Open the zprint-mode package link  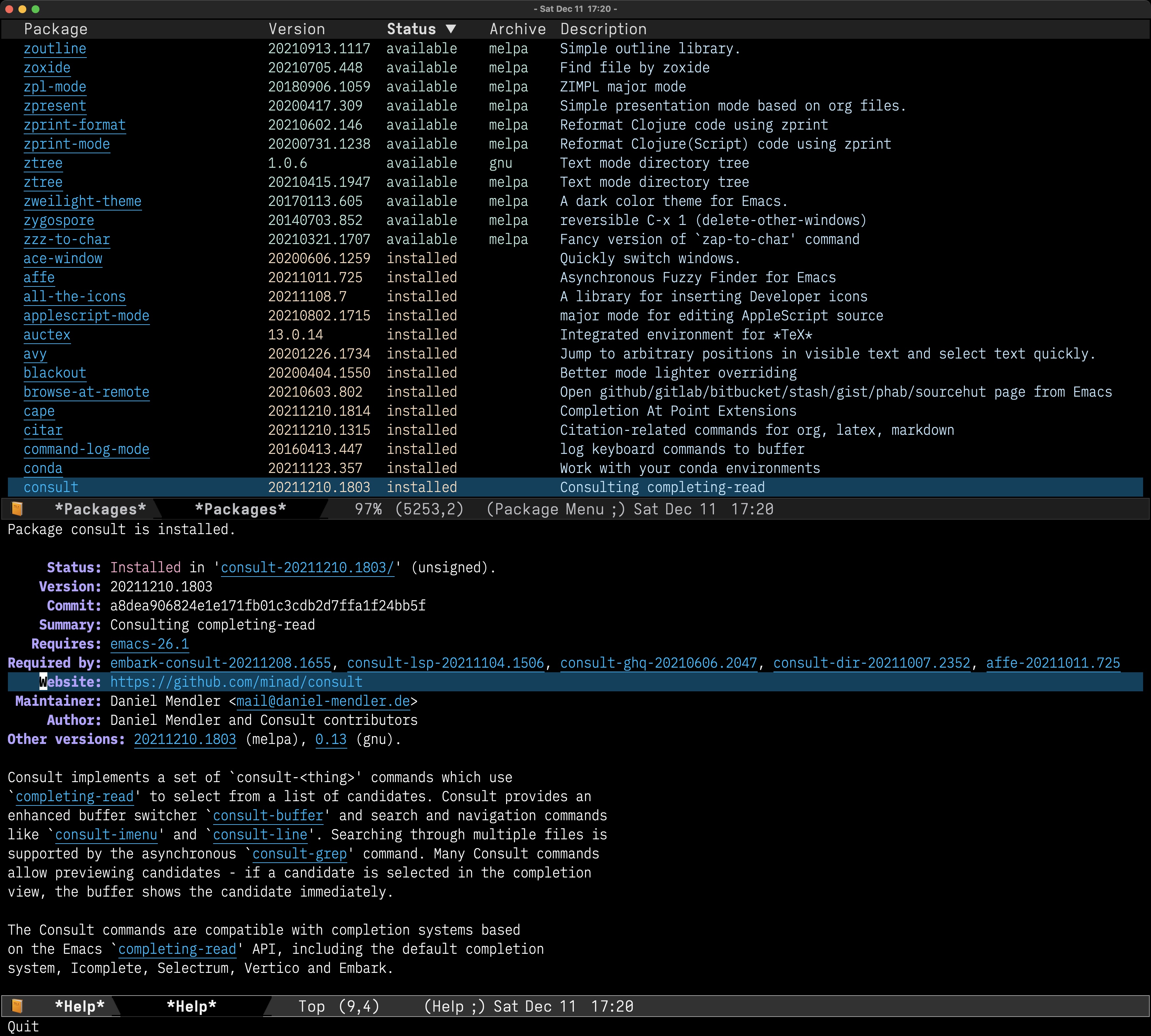coord(67,144)
